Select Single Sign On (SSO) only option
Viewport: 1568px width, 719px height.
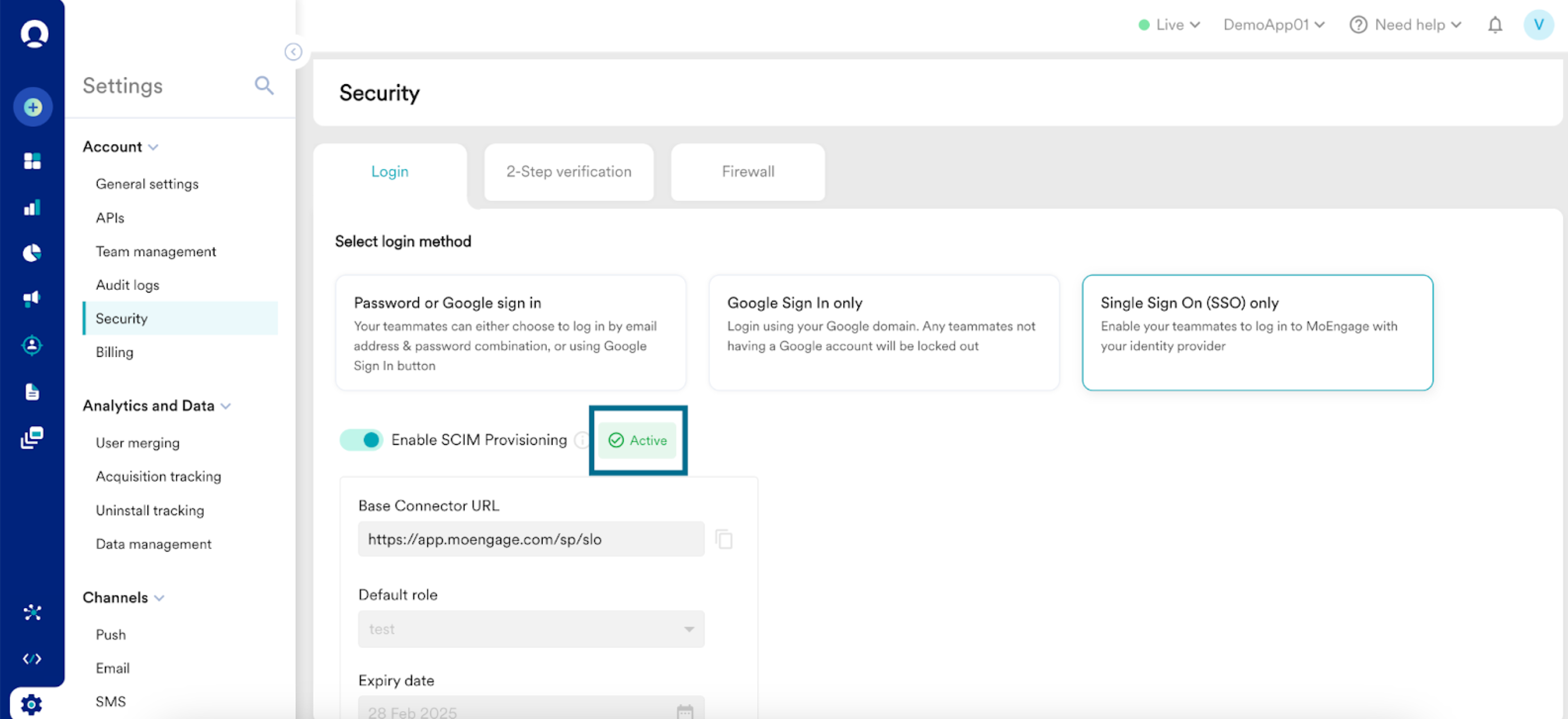[1257, 332]
